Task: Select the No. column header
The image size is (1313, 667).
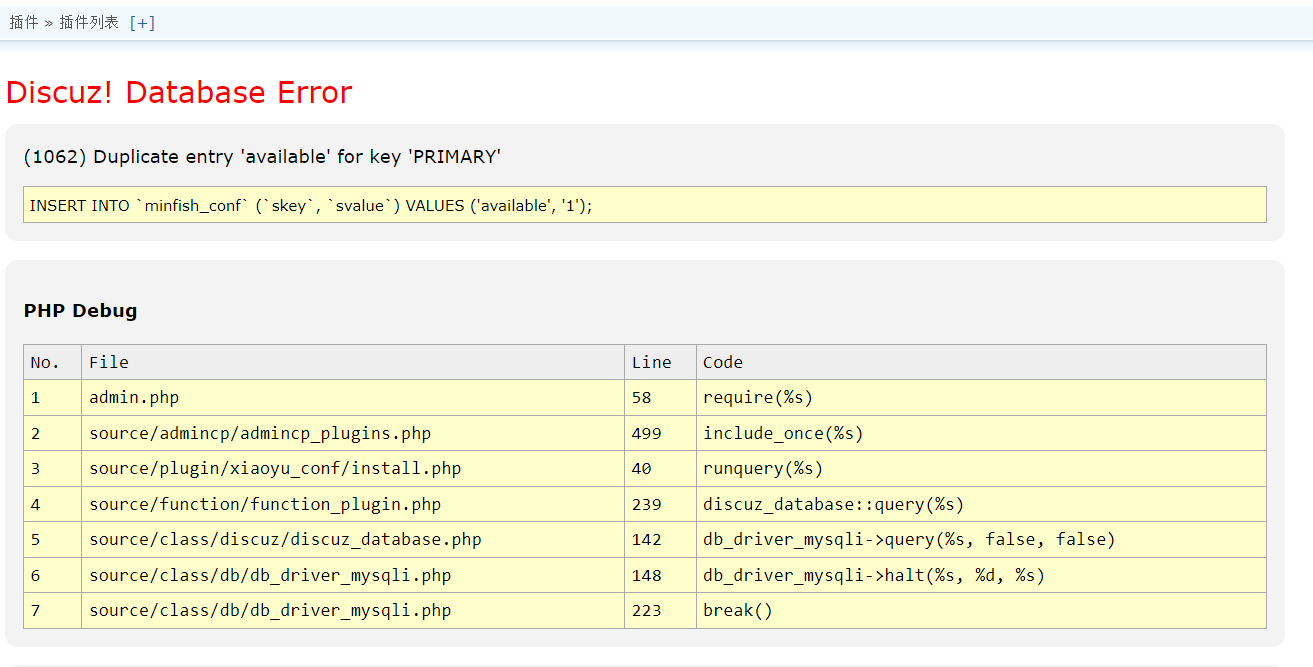Action: point(53,362)
